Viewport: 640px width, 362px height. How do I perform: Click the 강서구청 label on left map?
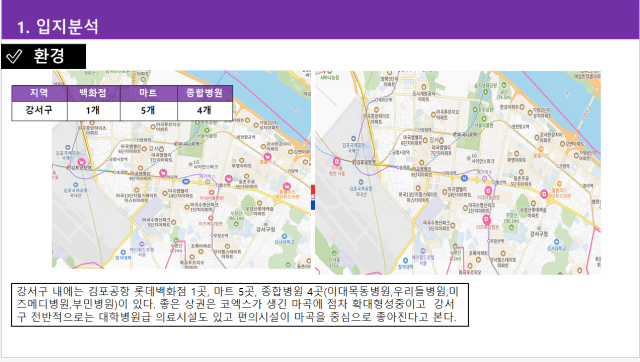[265, 229]
